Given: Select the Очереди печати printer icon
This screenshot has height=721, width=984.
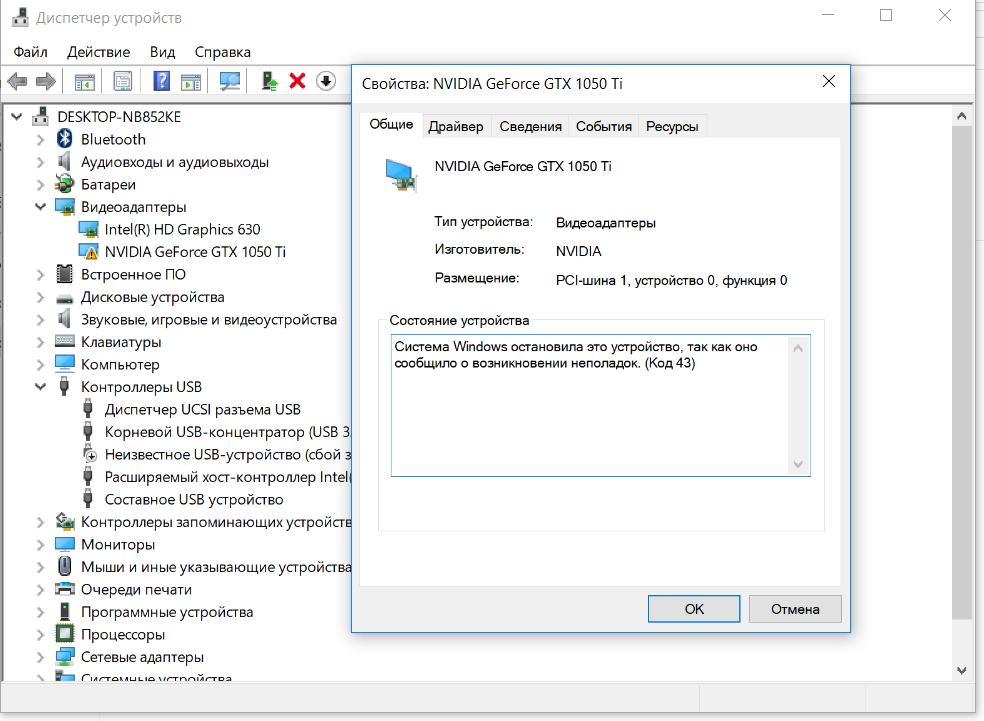Looking at the screenshot, I should point(65,589).
